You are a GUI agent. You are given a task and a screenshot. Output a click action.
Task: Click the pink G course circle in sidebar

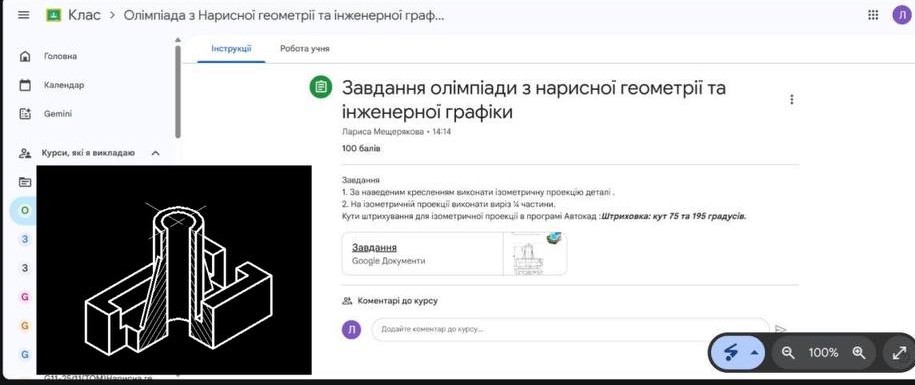pyautogui.click(x=25, y=297)
